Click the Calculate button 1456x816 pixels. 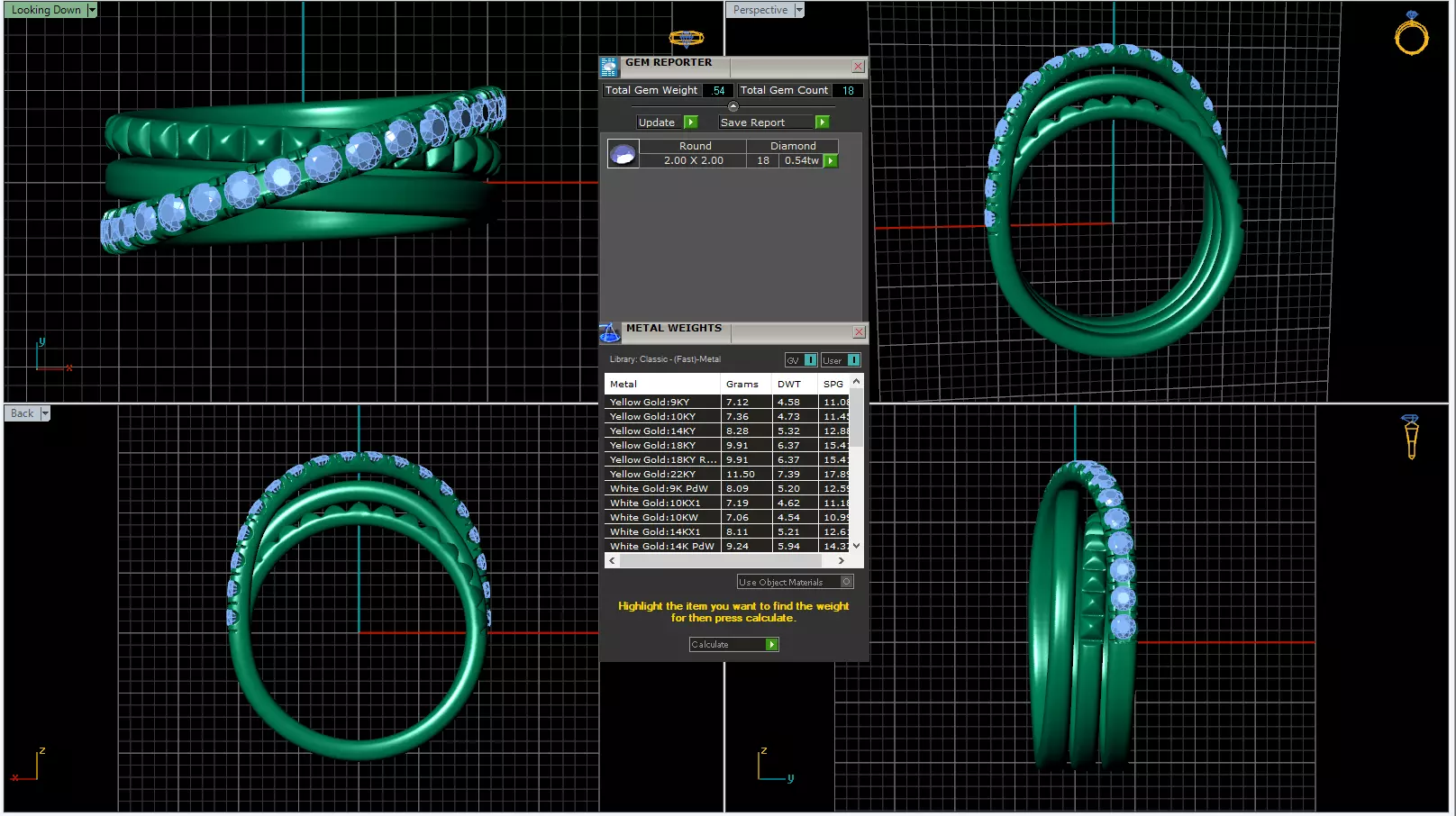[734, 645]
